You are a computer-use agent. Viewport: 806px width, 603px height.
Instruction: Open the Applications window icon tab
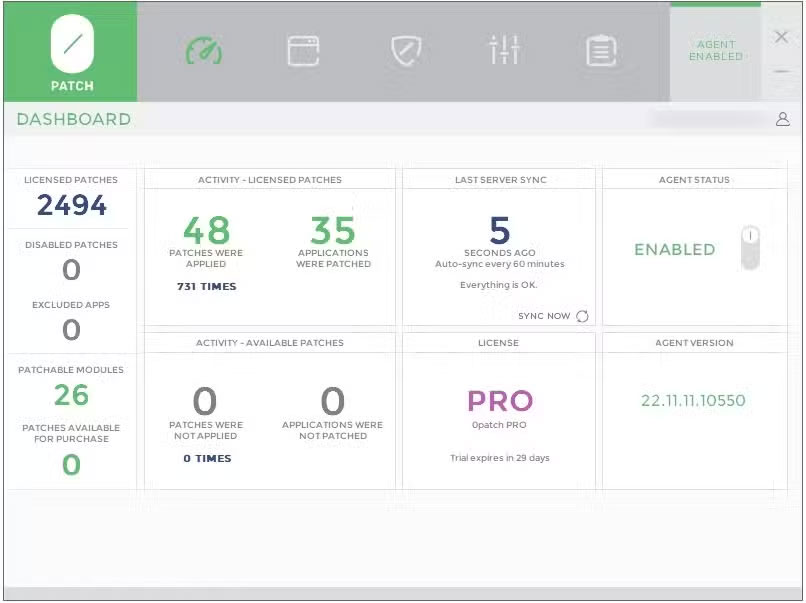pyautogui.click(x=303, y=50)
